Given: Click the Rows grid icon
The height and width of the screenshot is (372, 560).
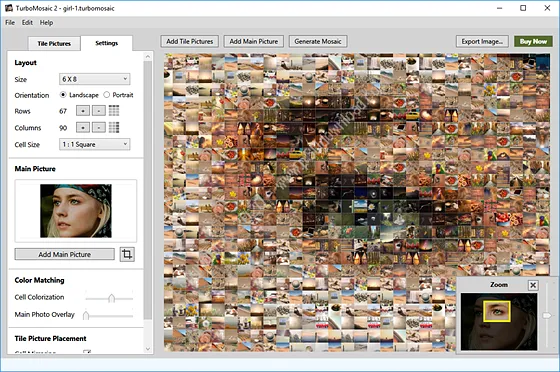Looking at the screenshot, I should click(114, 111).
